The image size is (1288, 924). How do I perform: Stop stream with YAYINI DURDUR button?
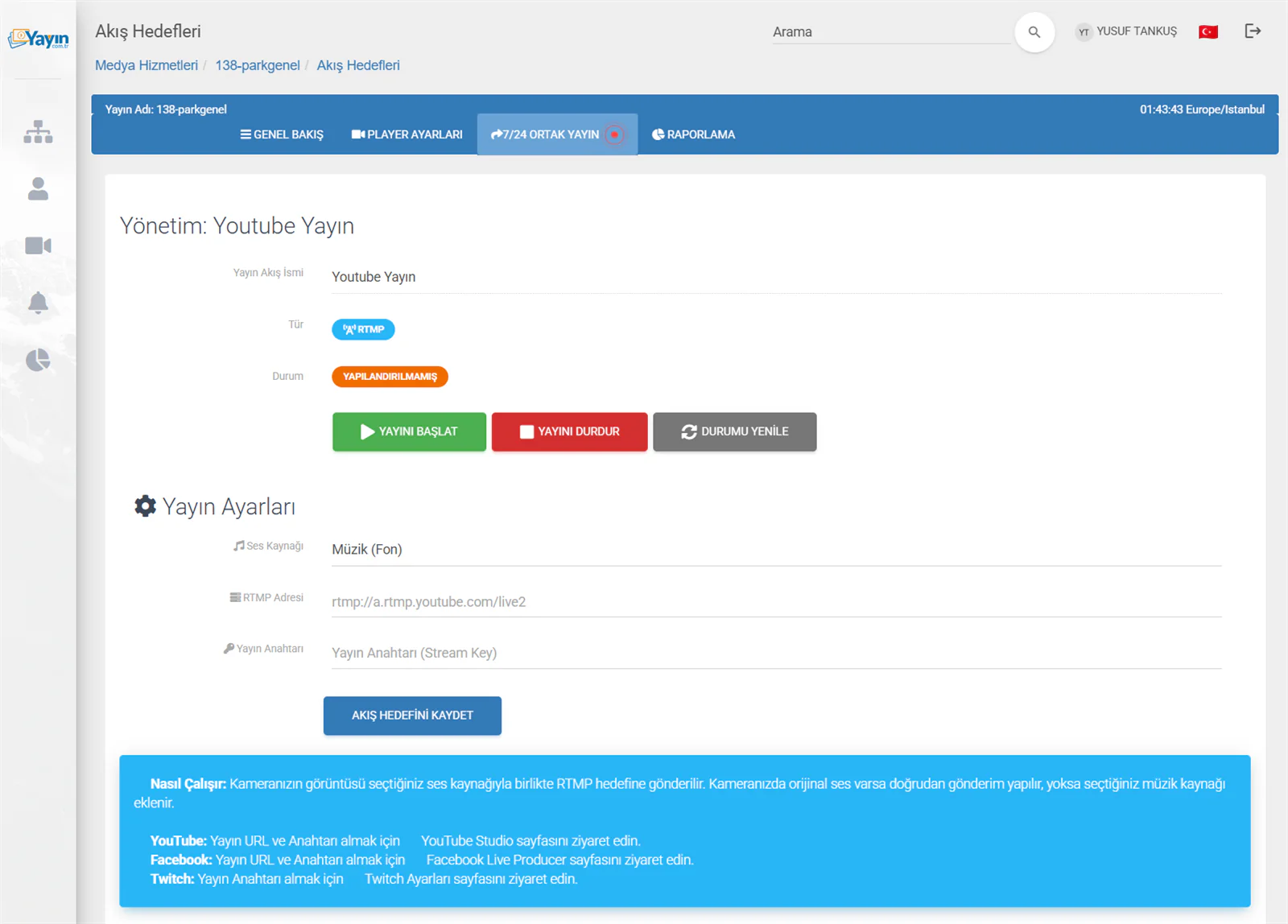[x=569, y=432]
